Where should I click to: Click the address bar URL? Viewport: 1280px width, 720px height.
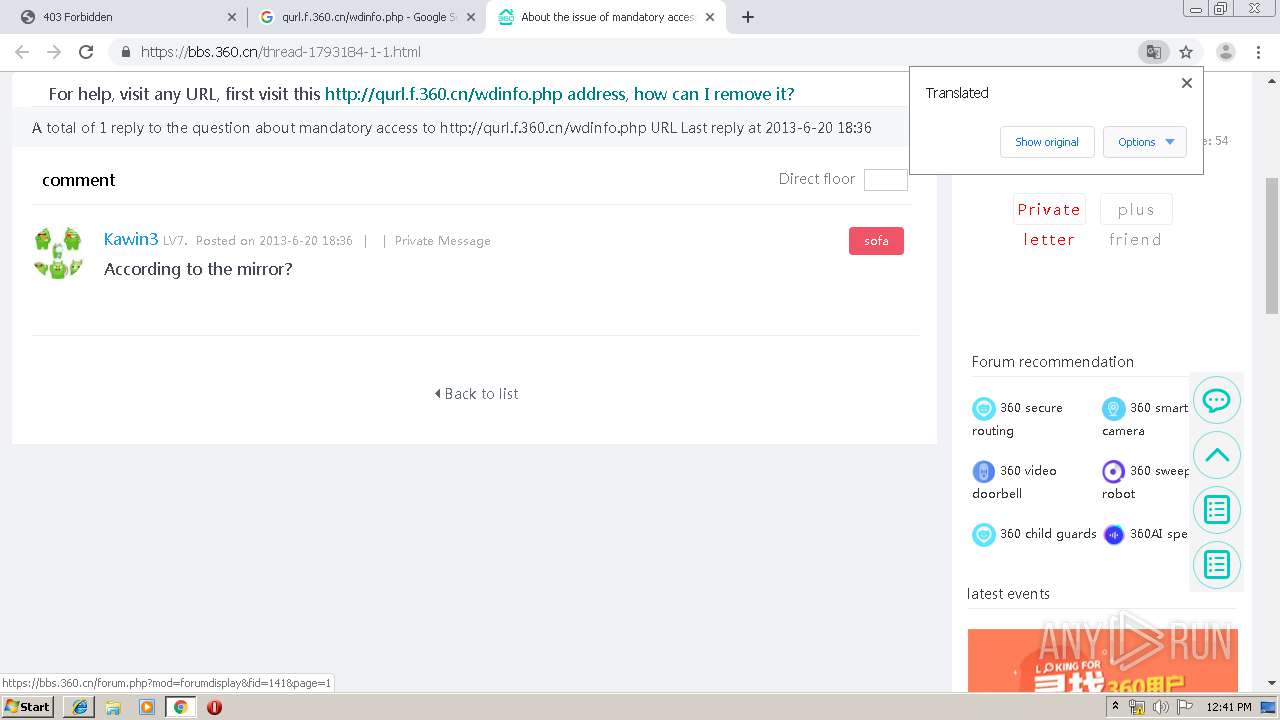280,52
